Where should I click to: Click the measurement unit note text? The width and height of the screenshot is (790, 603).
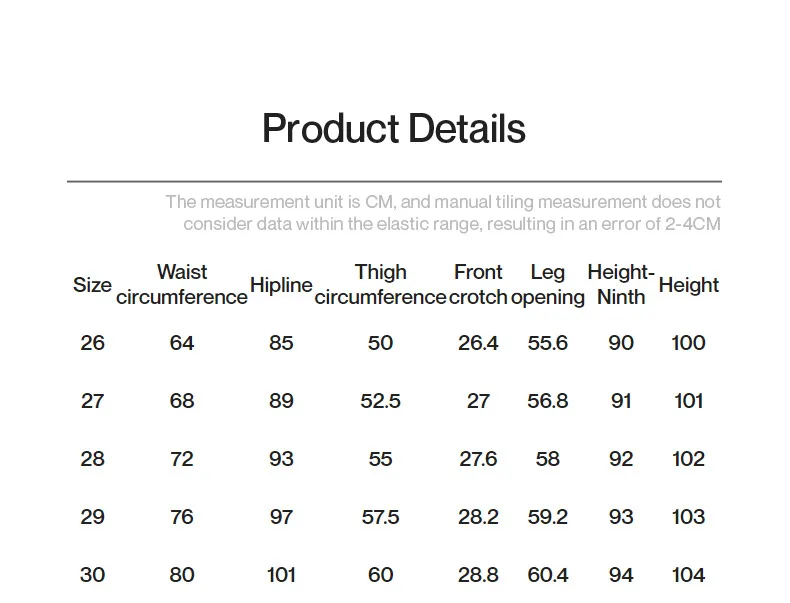[x=443, y=213]
